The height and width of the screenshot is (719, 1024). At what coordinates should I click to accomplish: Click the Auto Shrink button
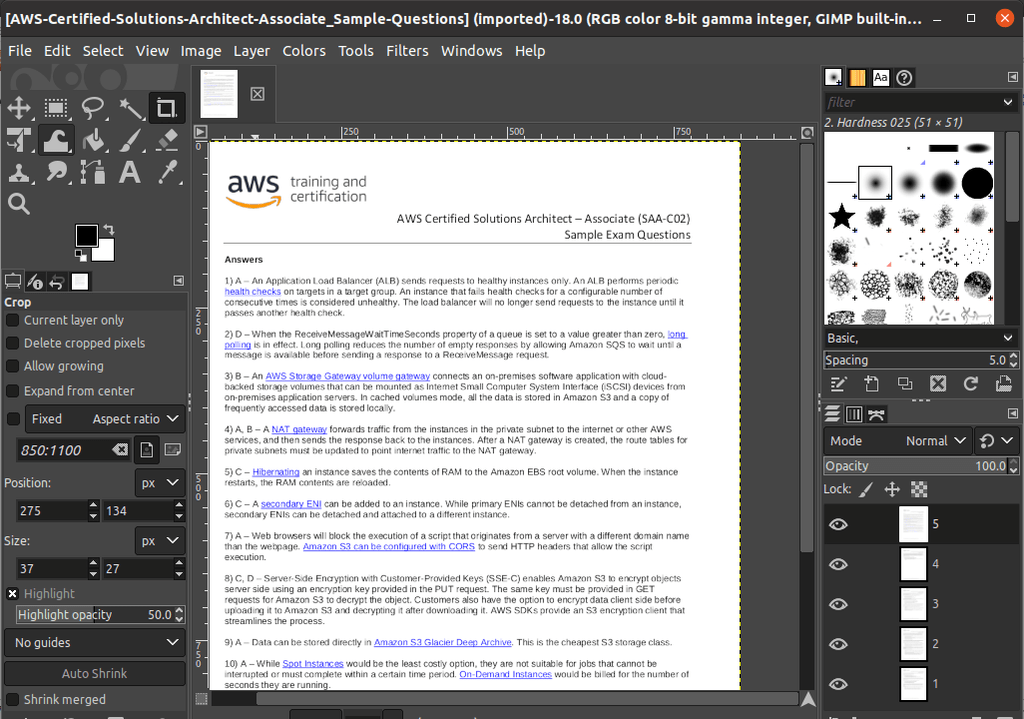[95, 673]
